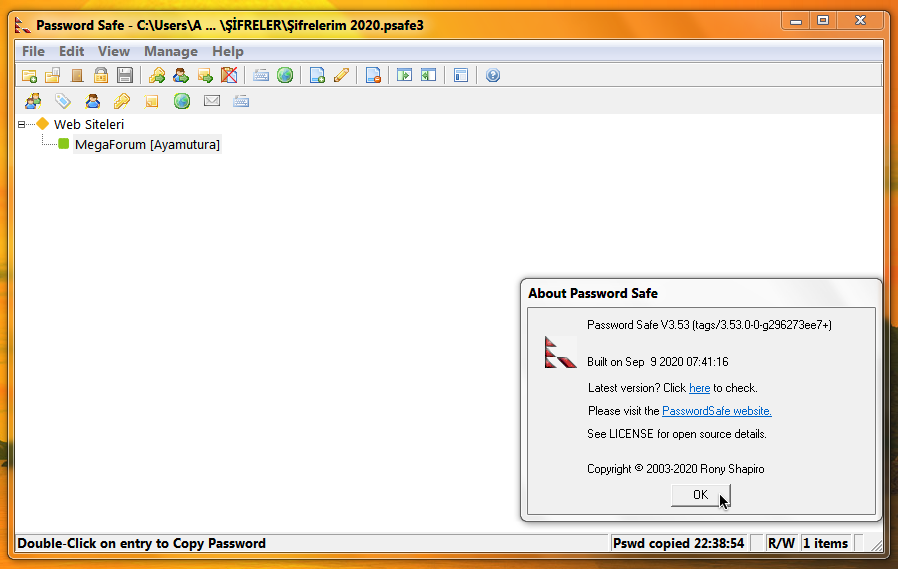This screenshot has height=569, width=898.
Task: Open the PasswordSafe website link
Action: tap(716, 411)
